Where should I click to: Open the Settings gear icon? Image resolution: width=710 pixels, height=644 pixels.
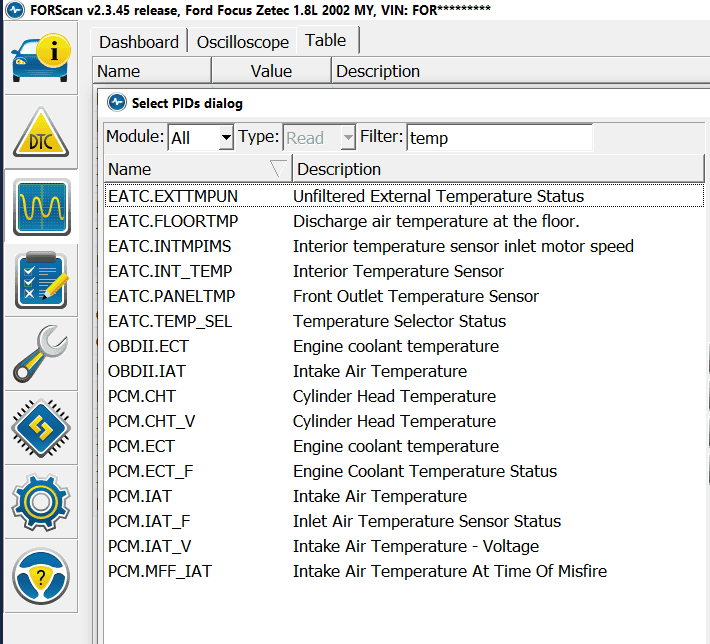pyautogui.click(x=41, y=502)
